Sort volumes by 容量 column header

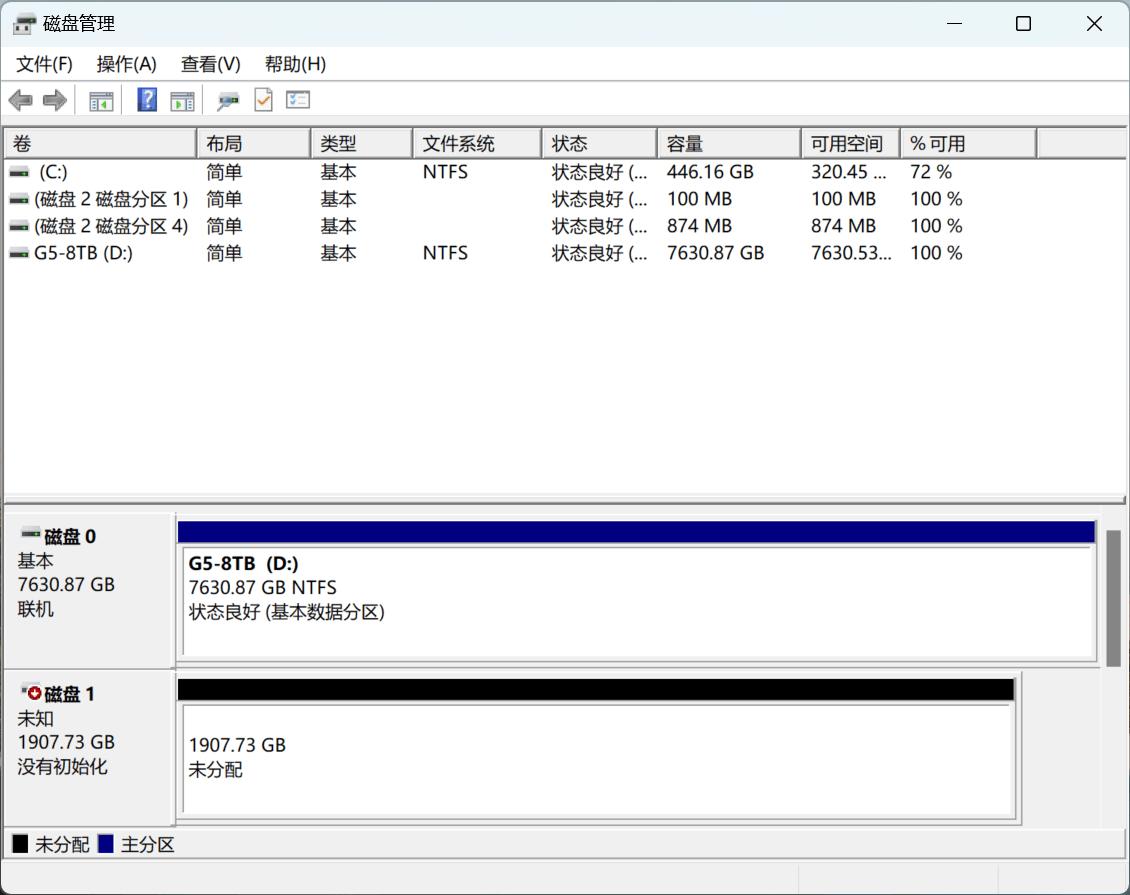click(x=727, y=144)
